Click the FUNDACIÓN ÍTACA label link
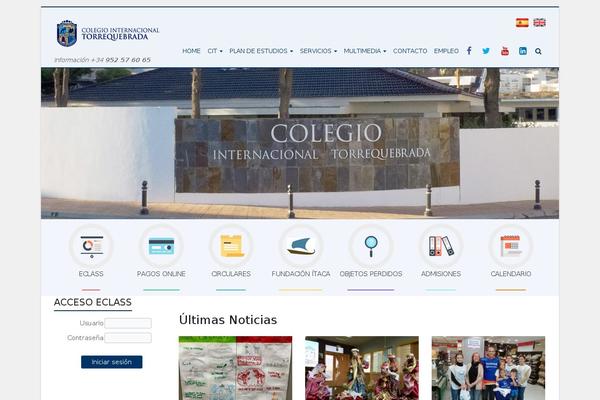 (301, 274)
